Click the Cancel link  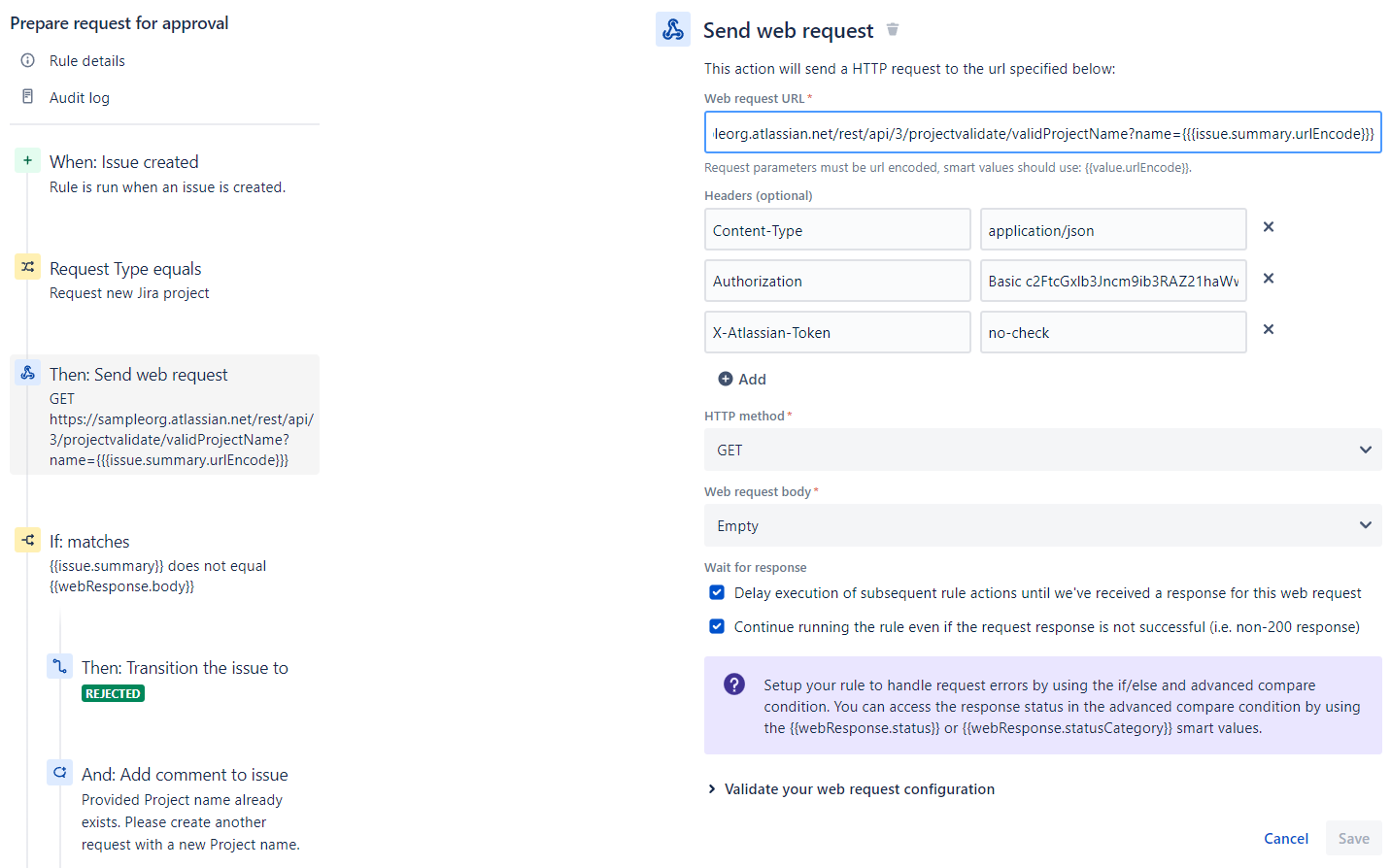click(x=1286, y=839)
